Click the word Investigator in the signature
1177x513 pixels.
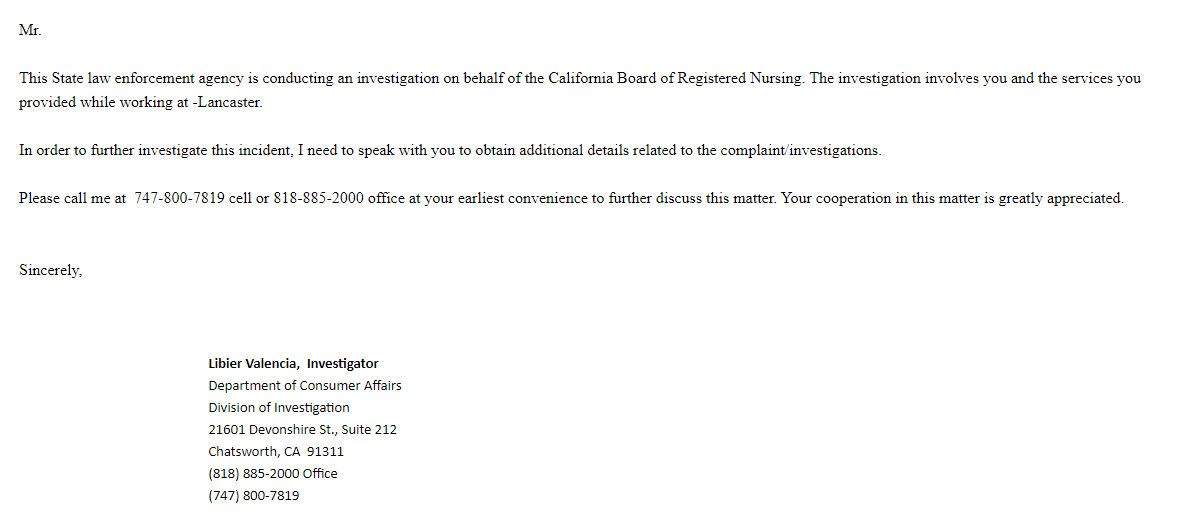343,364
